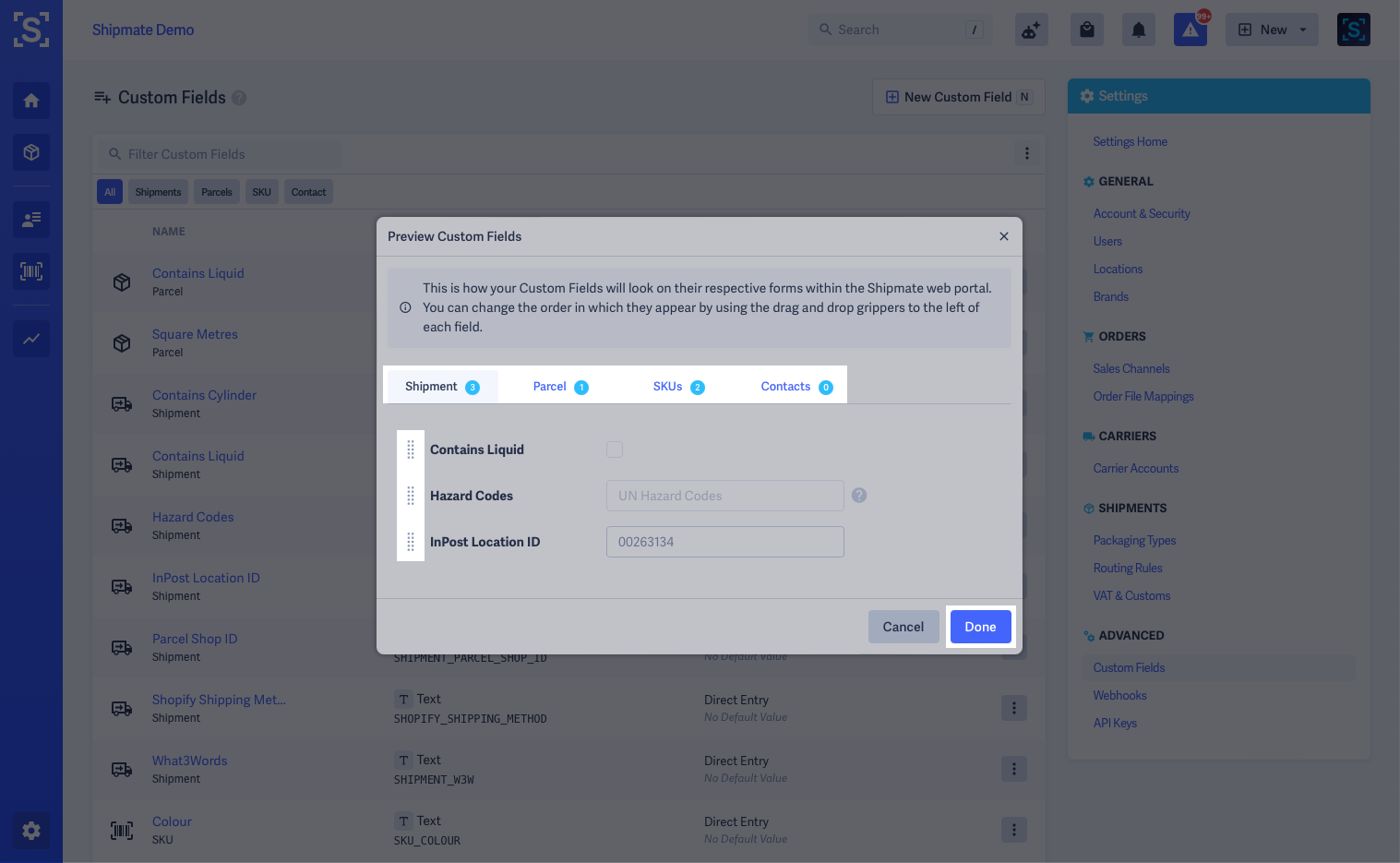Open the row menu for Colour

click(x=1014, y=830)
